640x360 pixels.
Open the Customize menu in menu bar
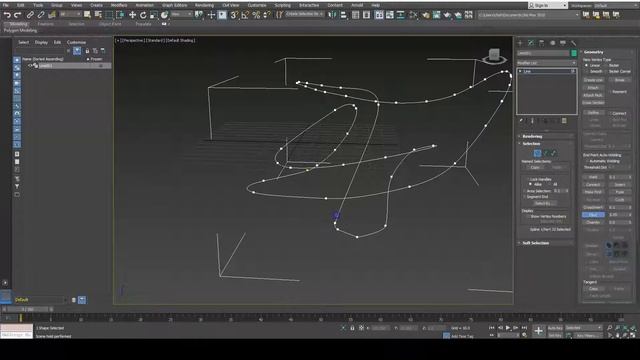[x=257, y=5]
